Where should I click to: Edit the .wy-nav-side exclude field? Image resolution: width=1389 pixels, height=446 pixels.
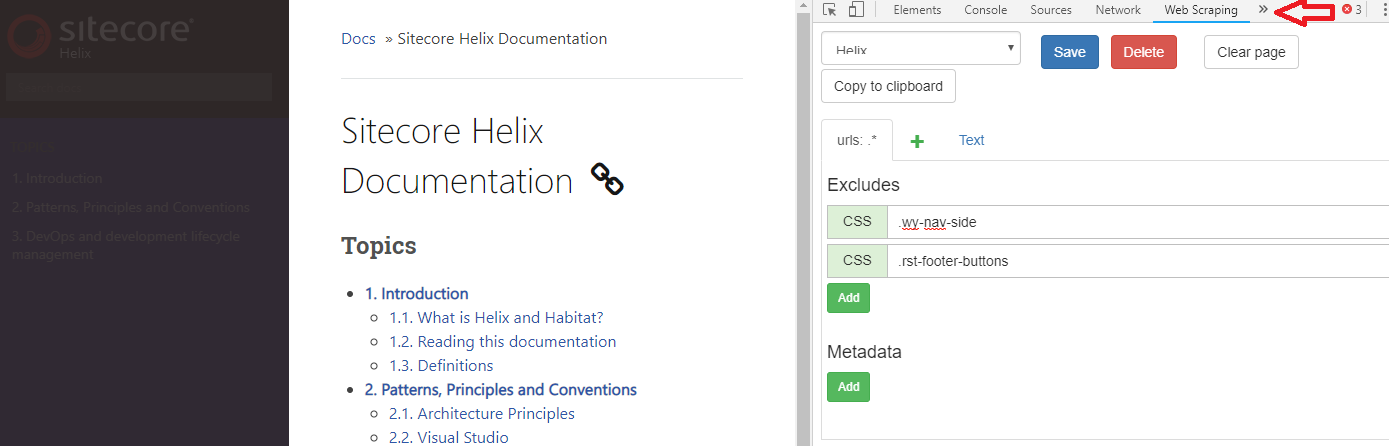coord(1138,222)
